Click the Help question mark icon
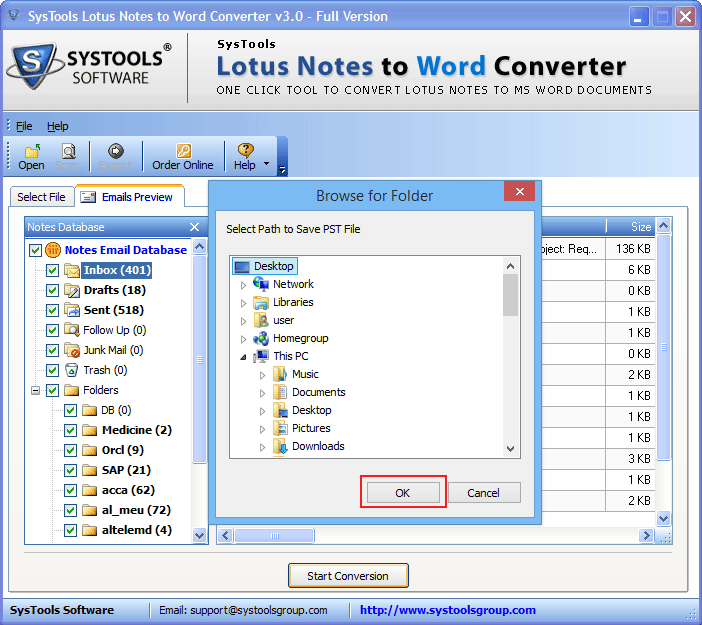The width and height of the screenshot is (702, 625). pyautogui.click(x=245, y=151)
